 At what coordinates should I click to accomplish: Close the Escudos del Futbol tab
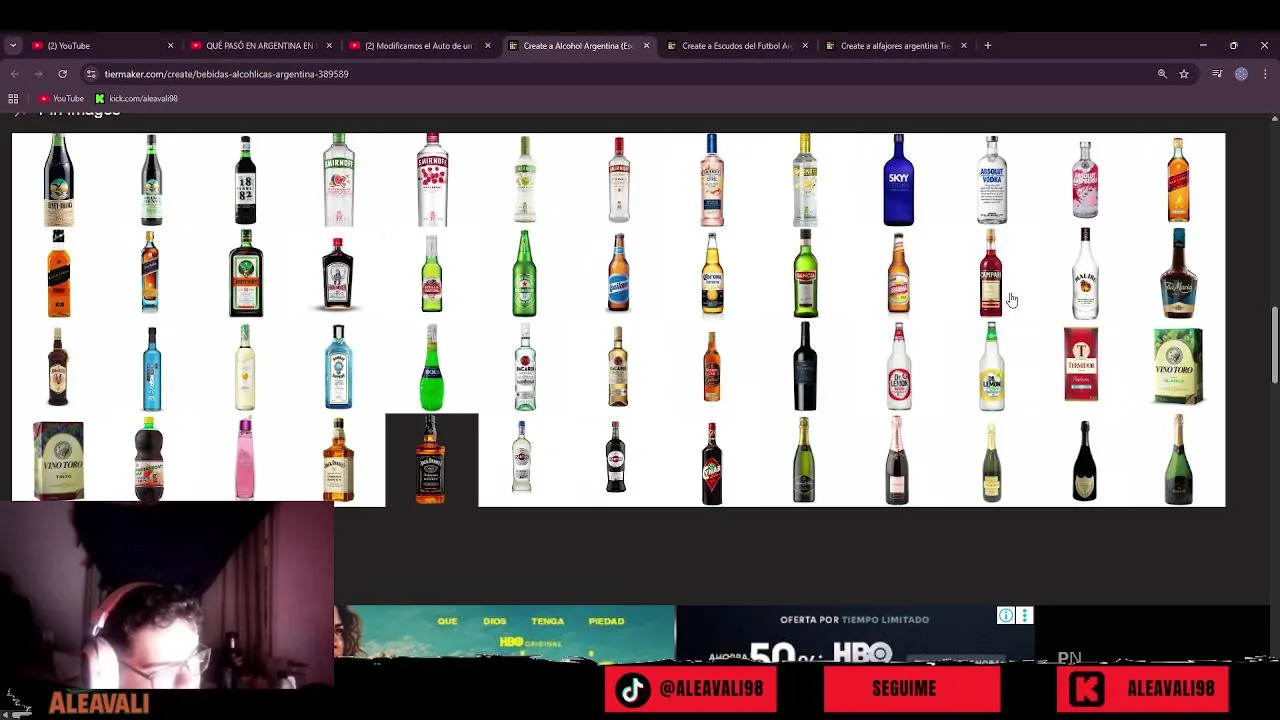tap(805, 45)
